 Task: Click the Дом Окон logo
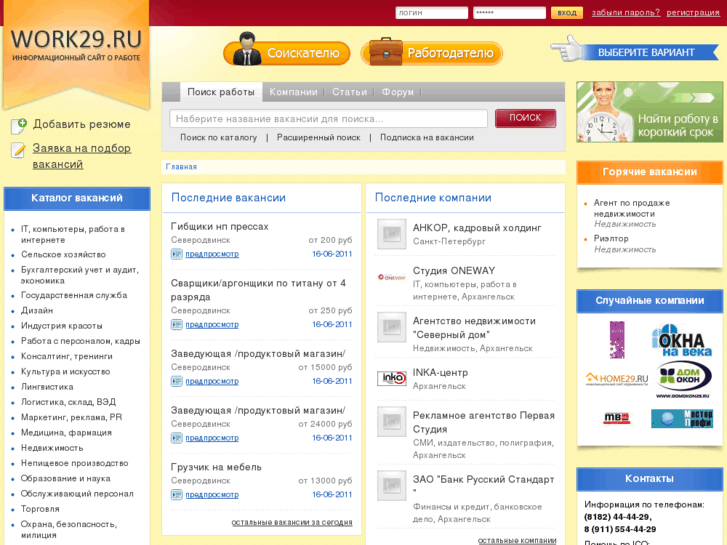[683, 379]
